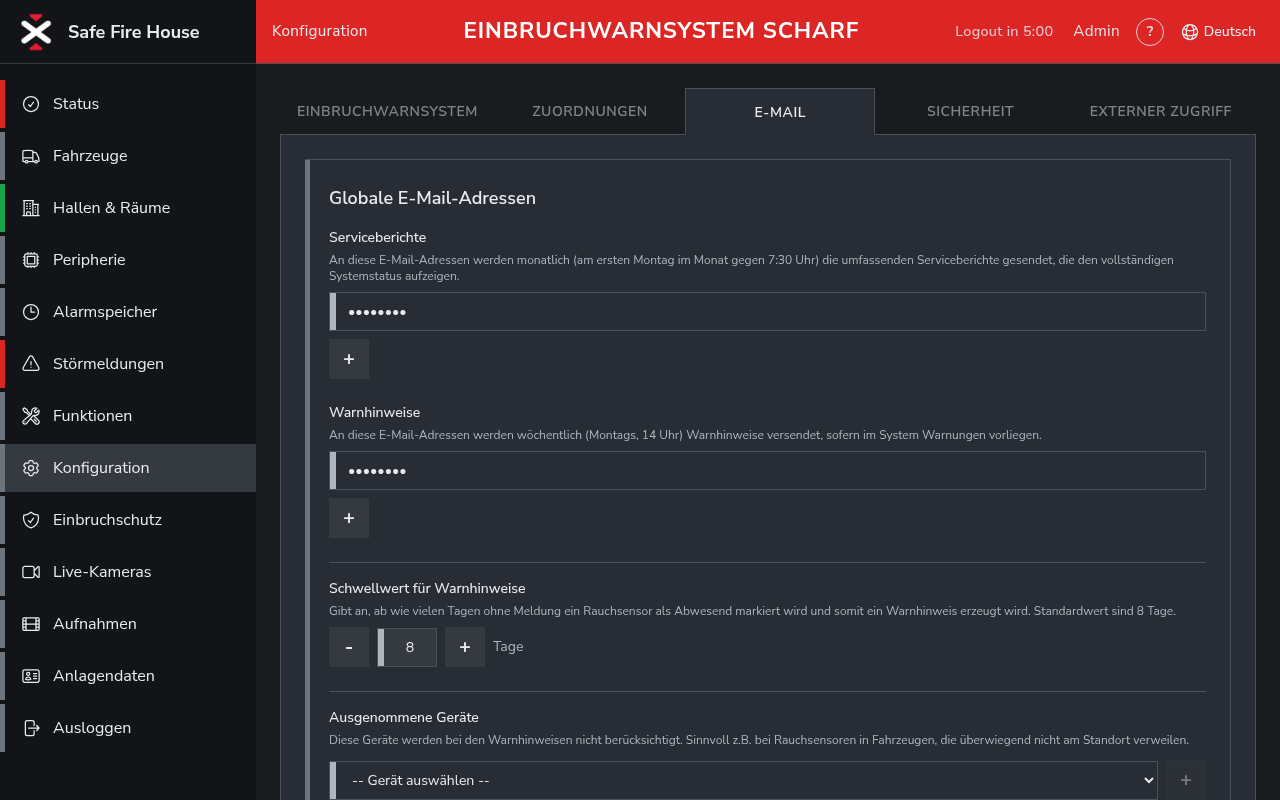1280x800 pixels.
Task: Click the Störmeldungen warning triangle icon
Action: [x=31, y=364]
